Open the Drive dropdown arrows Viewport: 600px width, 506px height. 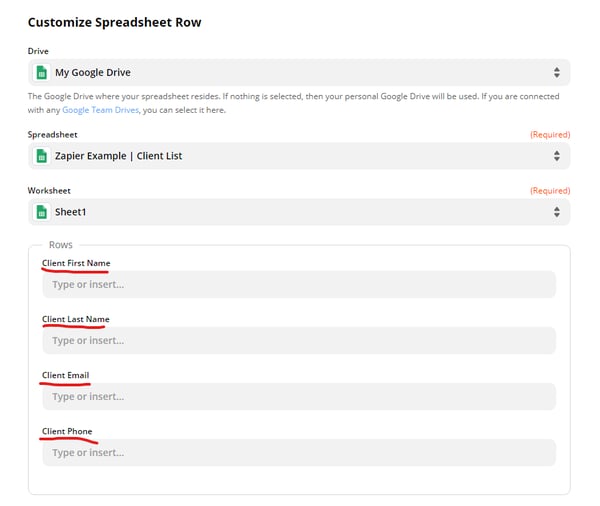(557, 72)
